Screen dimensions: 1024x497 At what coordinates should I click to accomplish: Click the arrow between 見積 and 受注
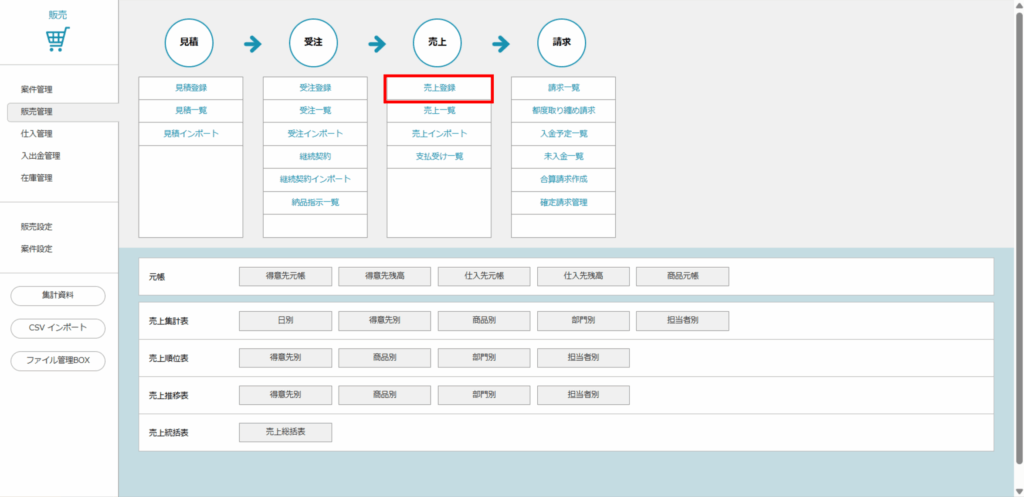[252, 44]
